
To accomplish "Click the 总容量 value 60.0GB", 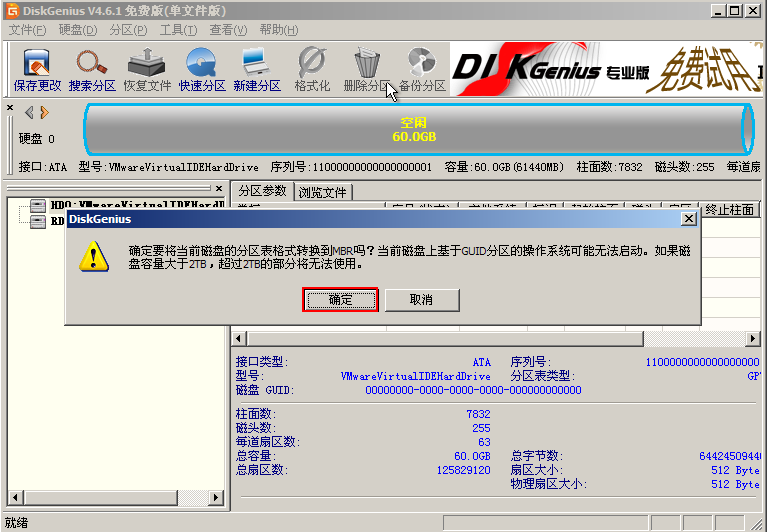I will click(472, 456).
